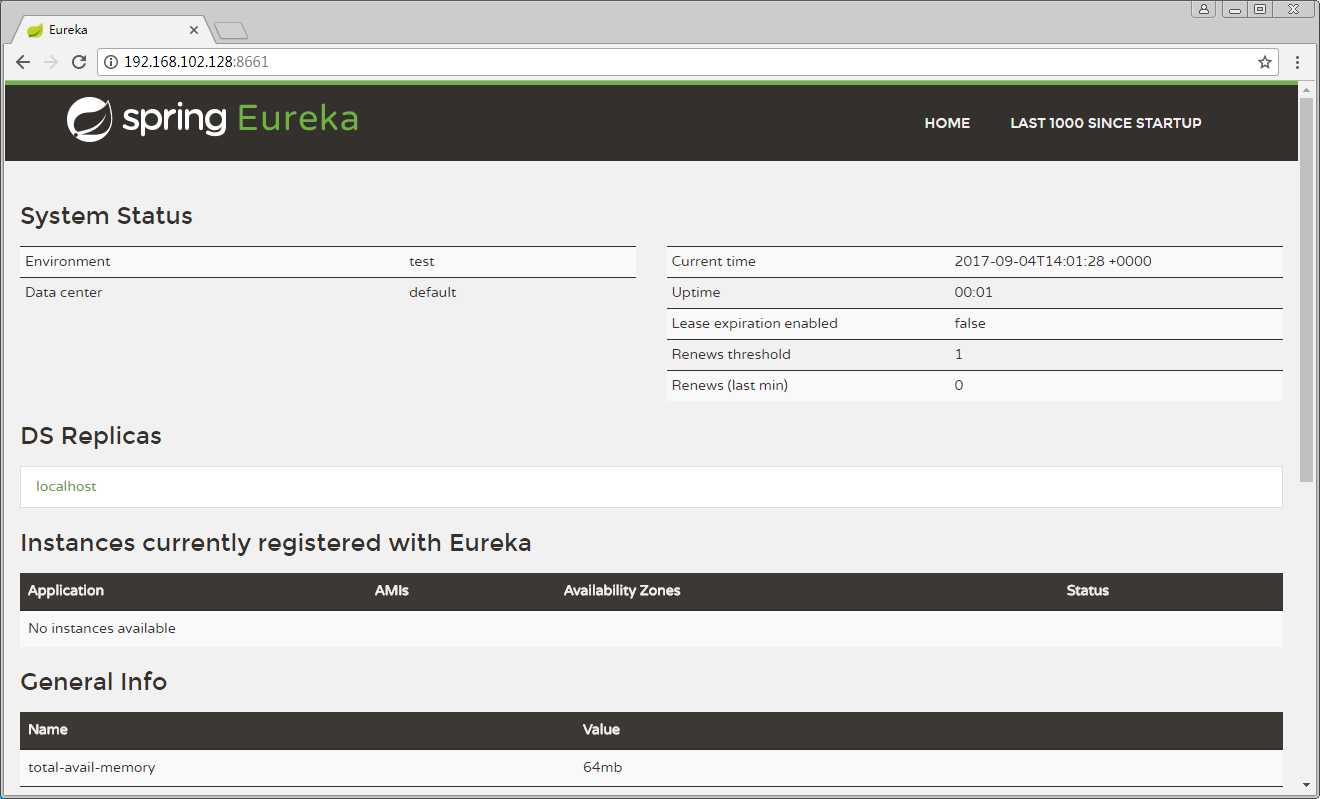Select the 'false' lease expiration value
Image resolution: width=1320 pixels, height=799 pixels.
tap(970, 323)
